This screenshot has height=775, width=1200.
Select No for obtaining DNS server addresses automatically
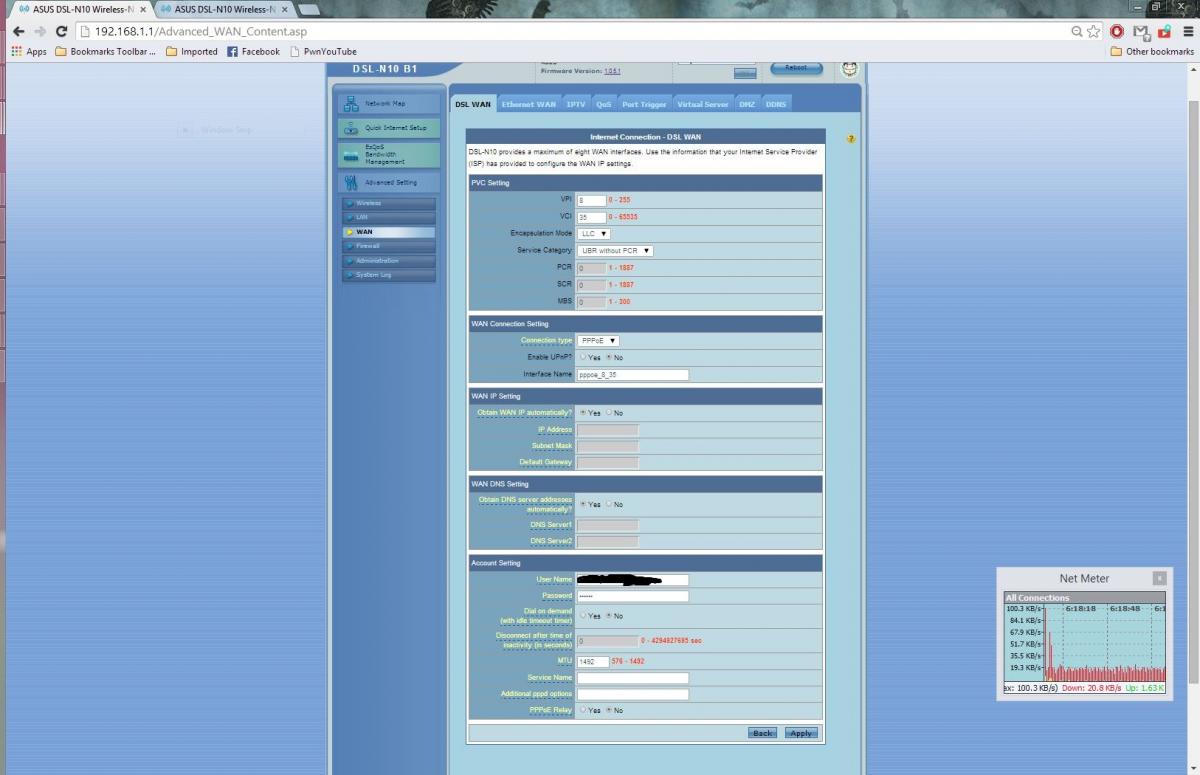click(x=608, y=504)
